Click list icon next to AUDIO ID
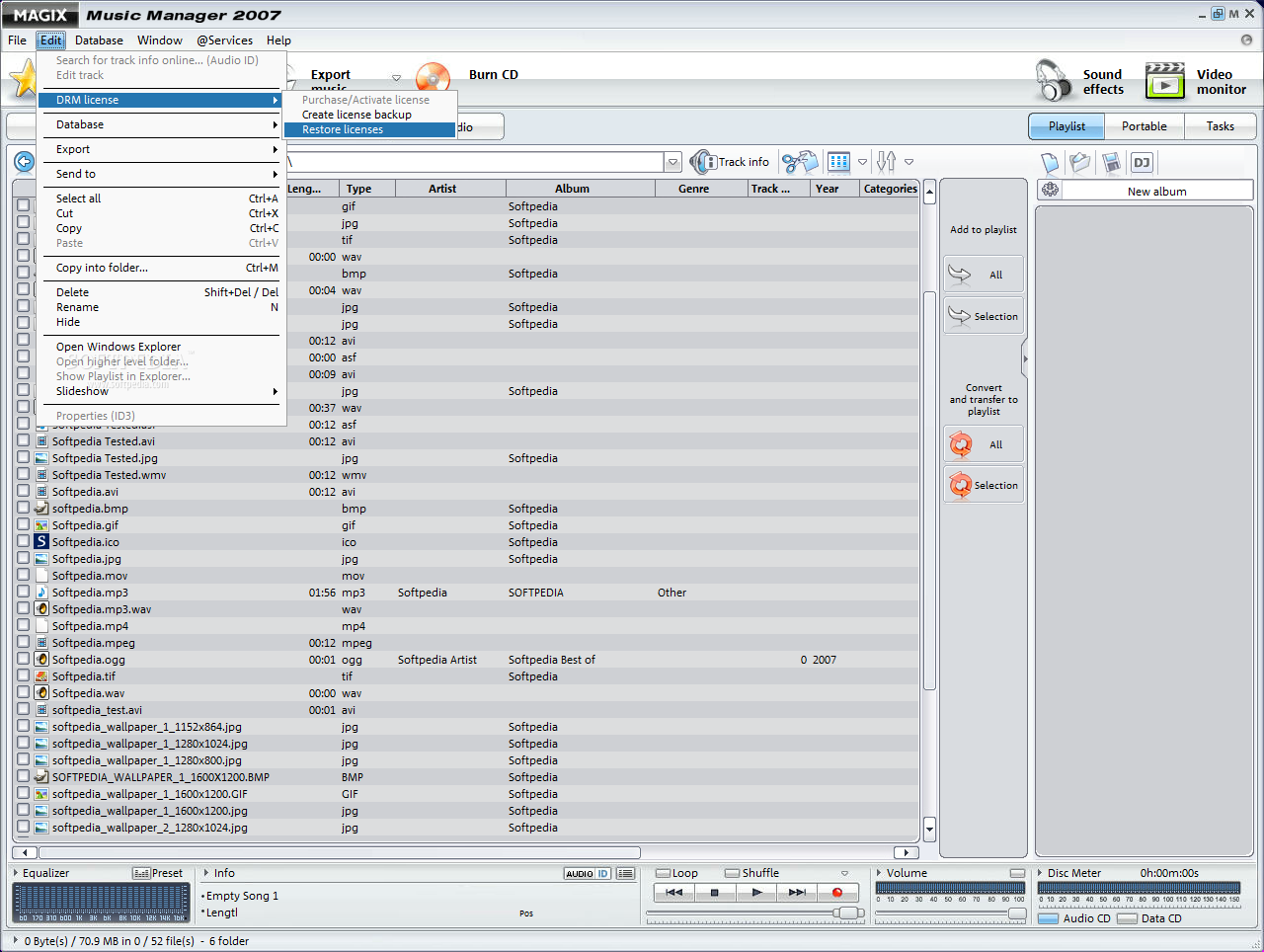The height and width of the screenshot is (952, 1264). (626, 874)
